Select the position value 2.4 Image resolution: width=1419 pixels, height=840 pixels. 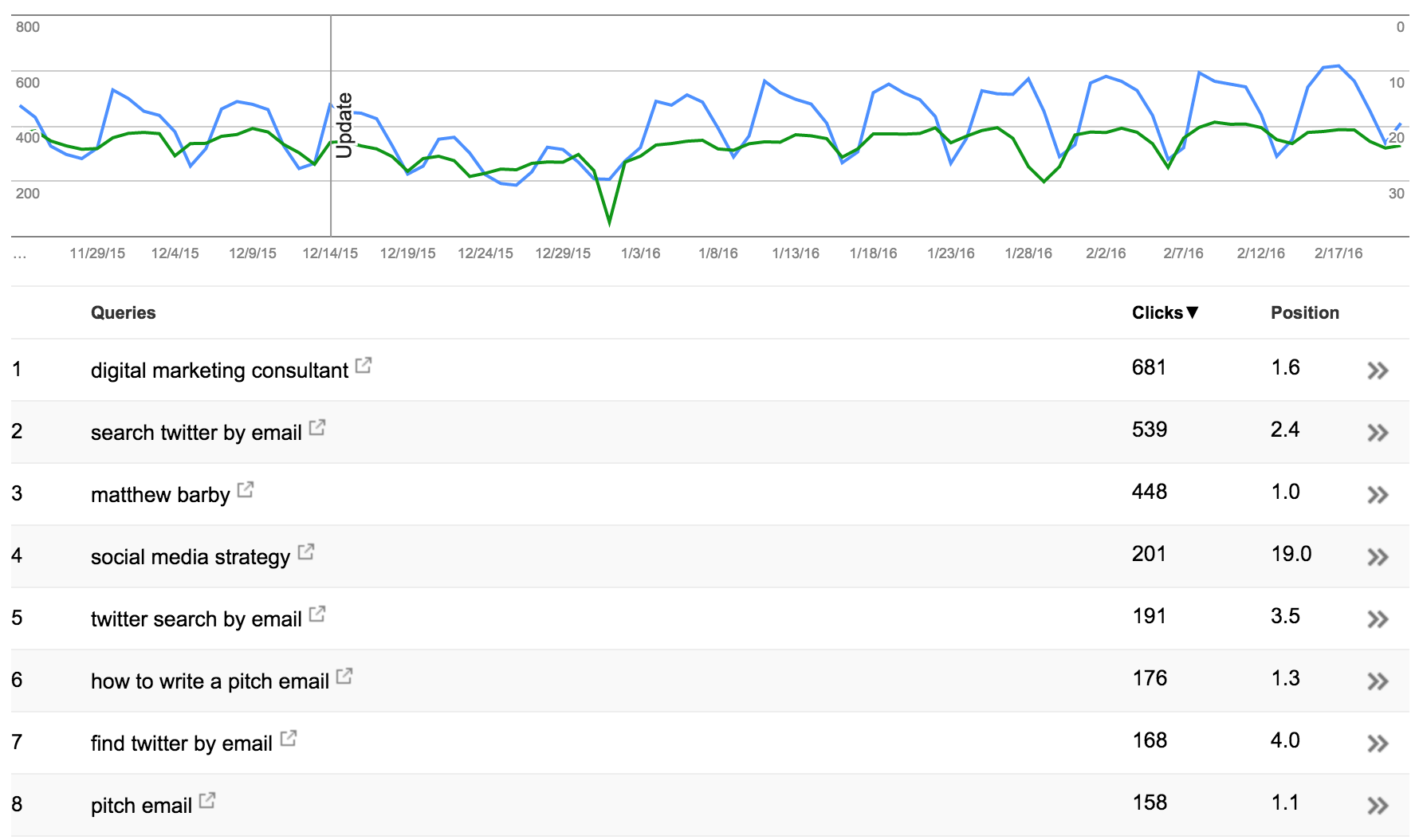pyautogui.click(x=1285, y=430)
